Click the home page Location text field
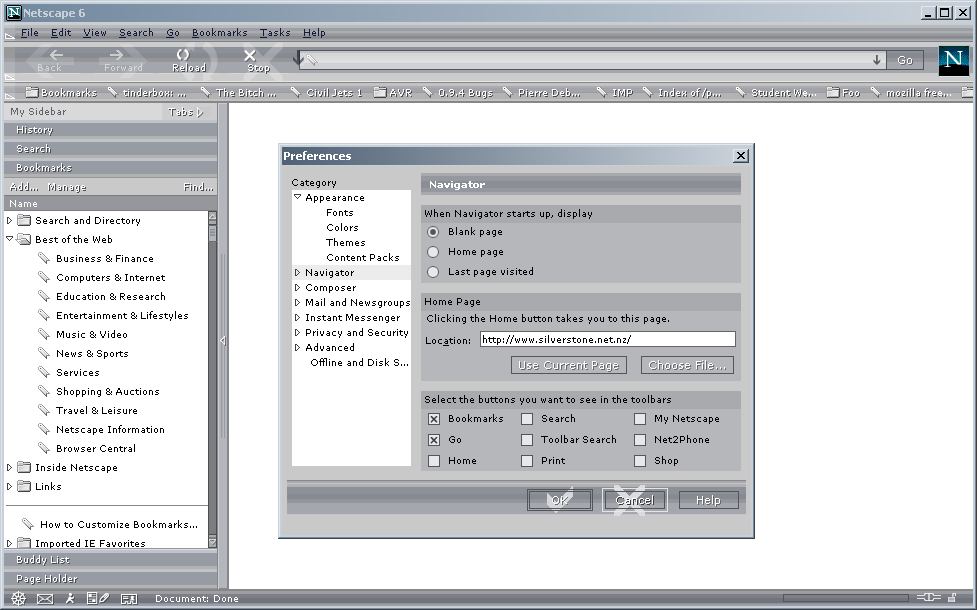 coord(608,340)
